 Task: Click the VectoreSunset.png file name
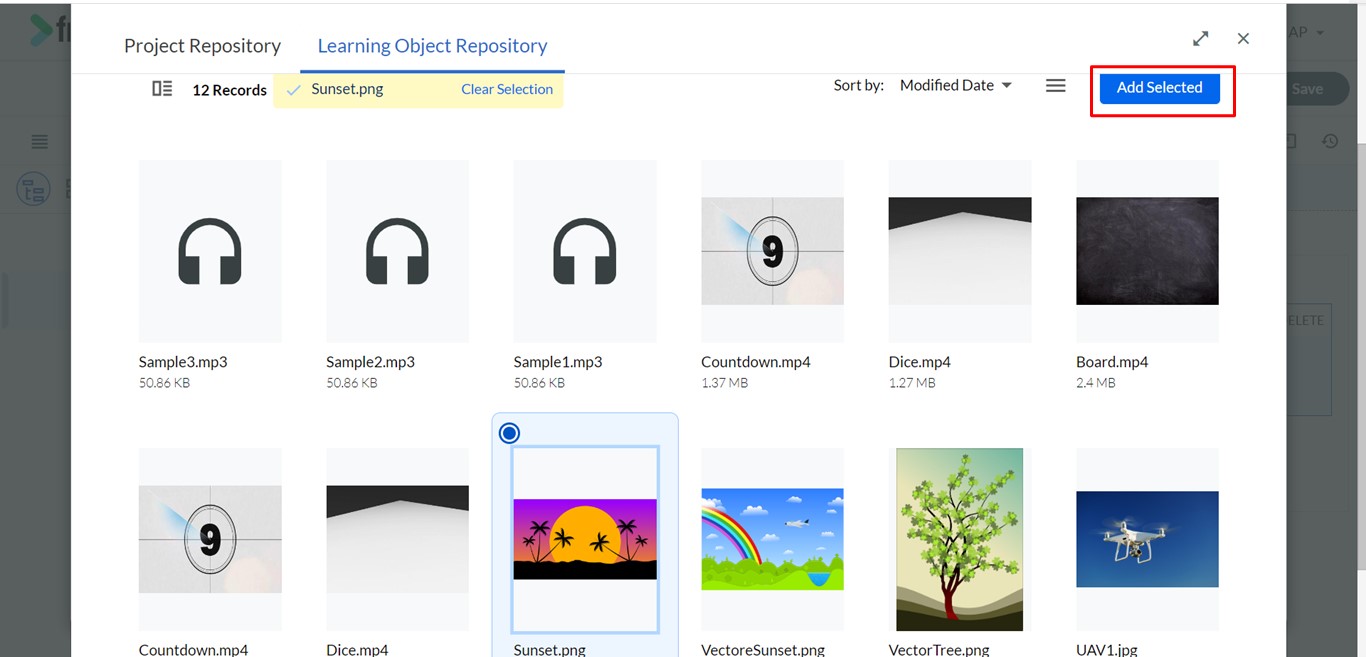pyautogui.click(x=763, y=649)
